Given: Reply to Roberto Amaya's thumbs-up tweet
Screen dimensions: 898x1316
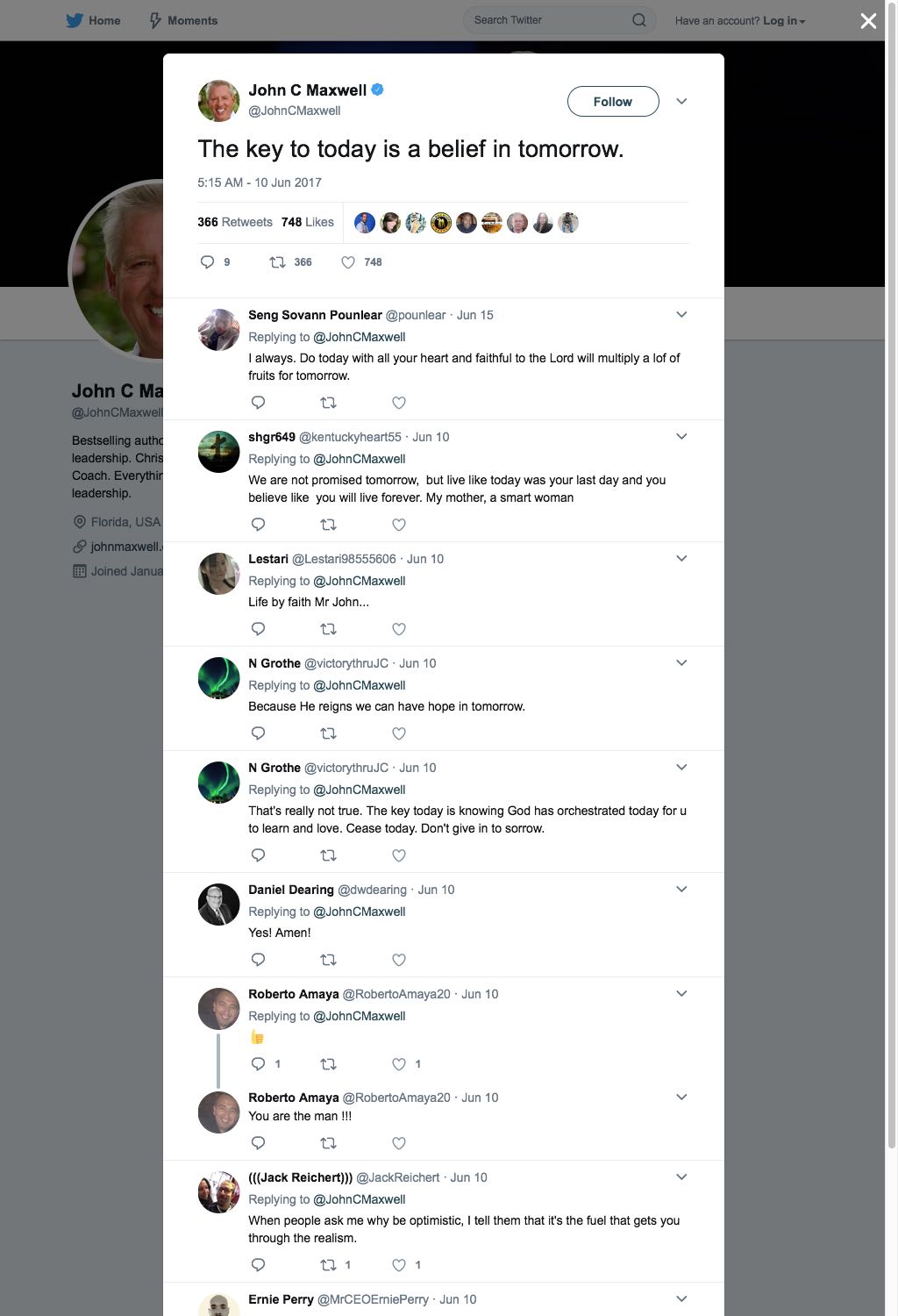Looking at the screenshot, I should point(258,1064).
